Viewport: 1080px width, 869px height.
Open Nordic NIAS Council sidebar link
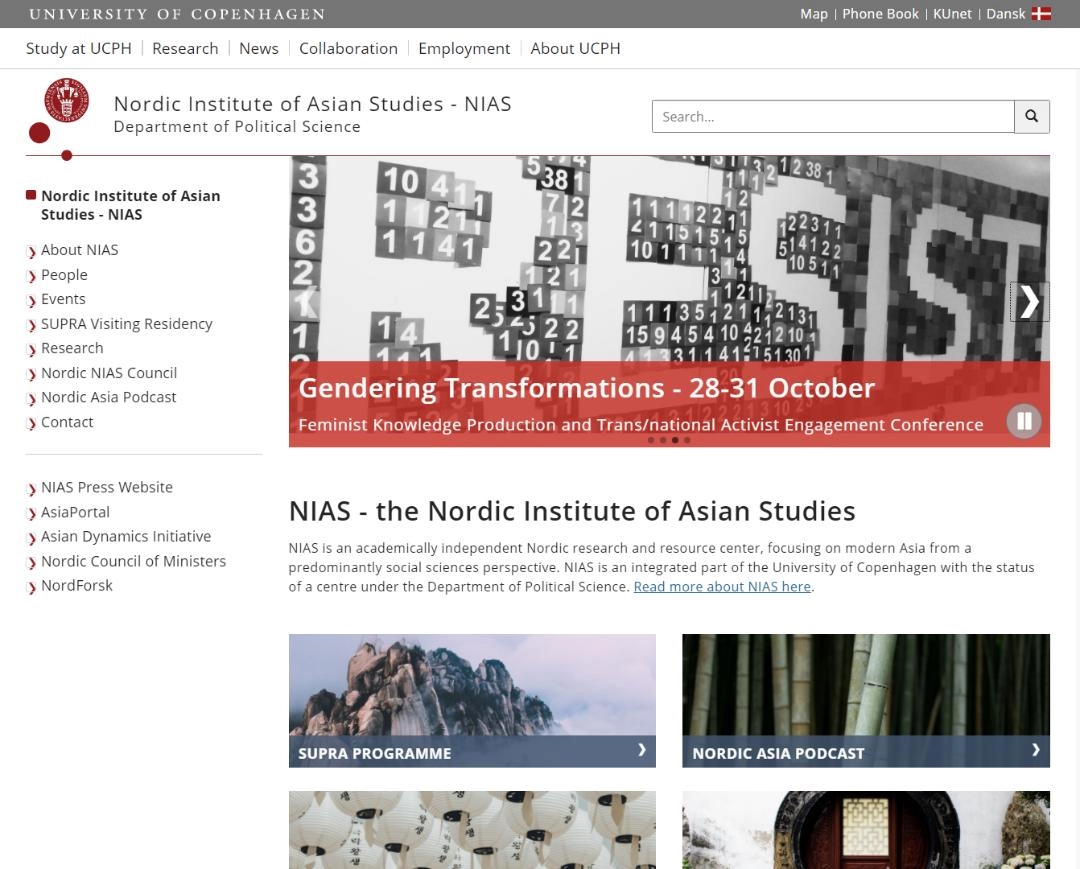[109, 373]
